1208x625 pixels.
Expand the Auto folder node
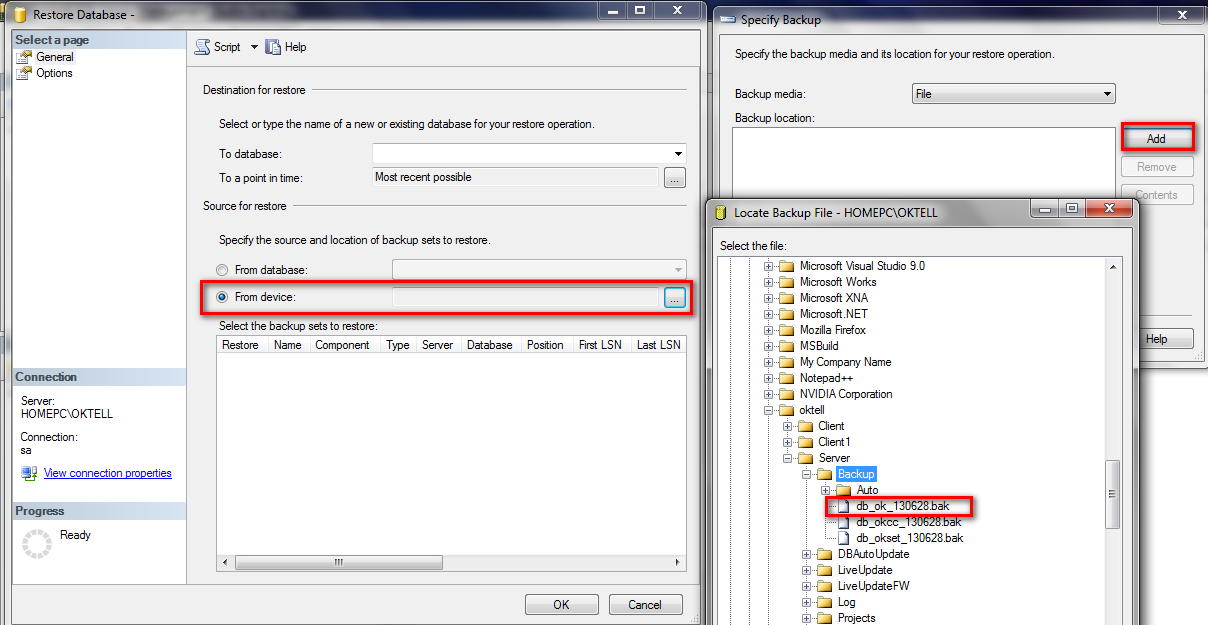(826, 490)
